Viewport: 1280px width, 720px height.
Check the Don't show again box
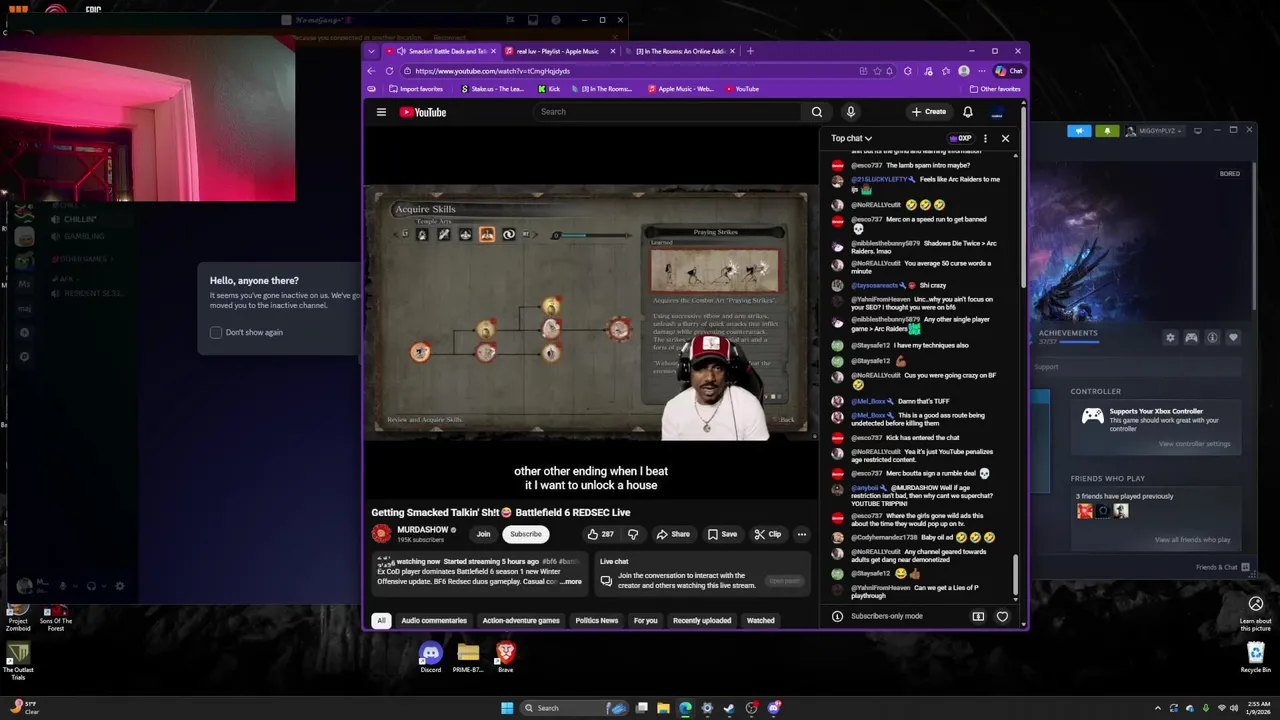(x=216, y=332)
